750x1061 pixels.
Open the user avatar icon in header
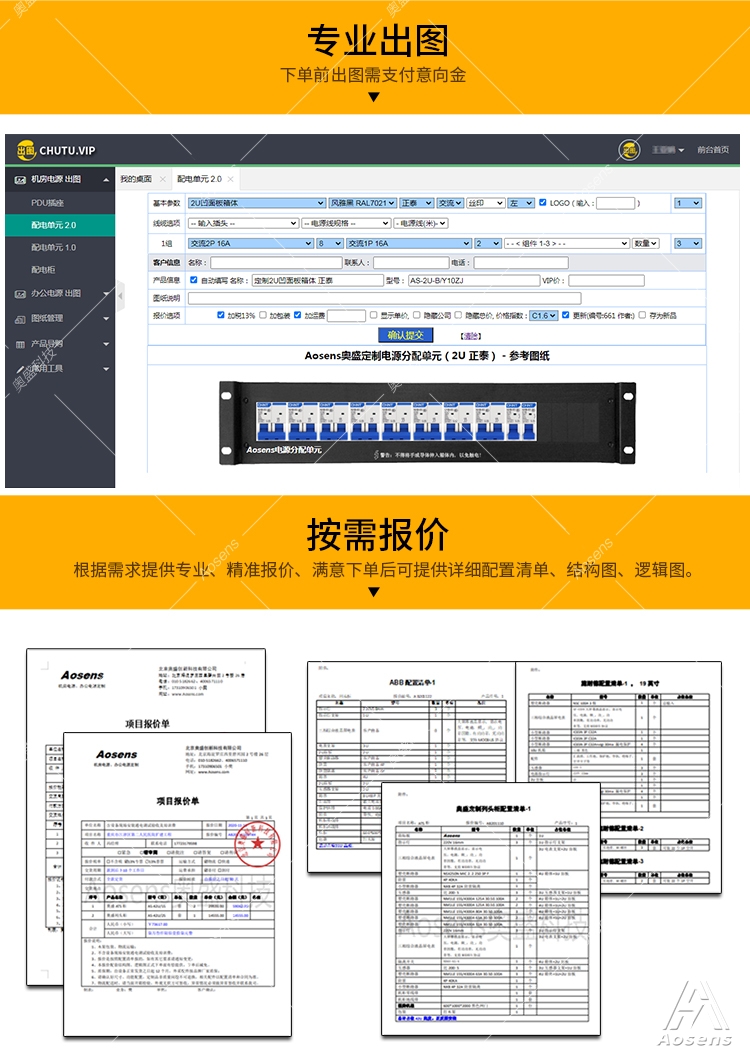click(x=630, y=150)
